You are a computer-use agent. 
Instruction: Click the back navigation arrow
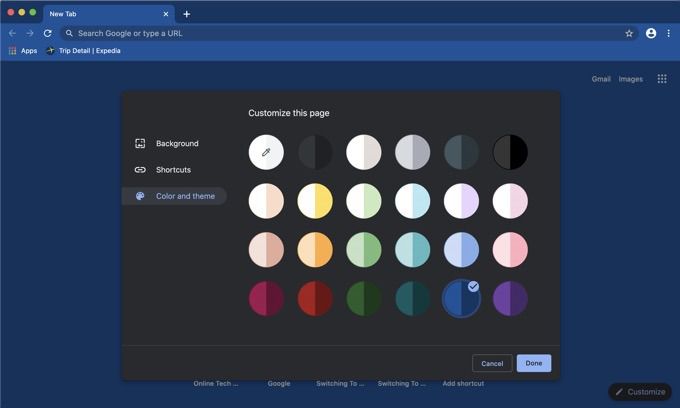coord(12,33)
